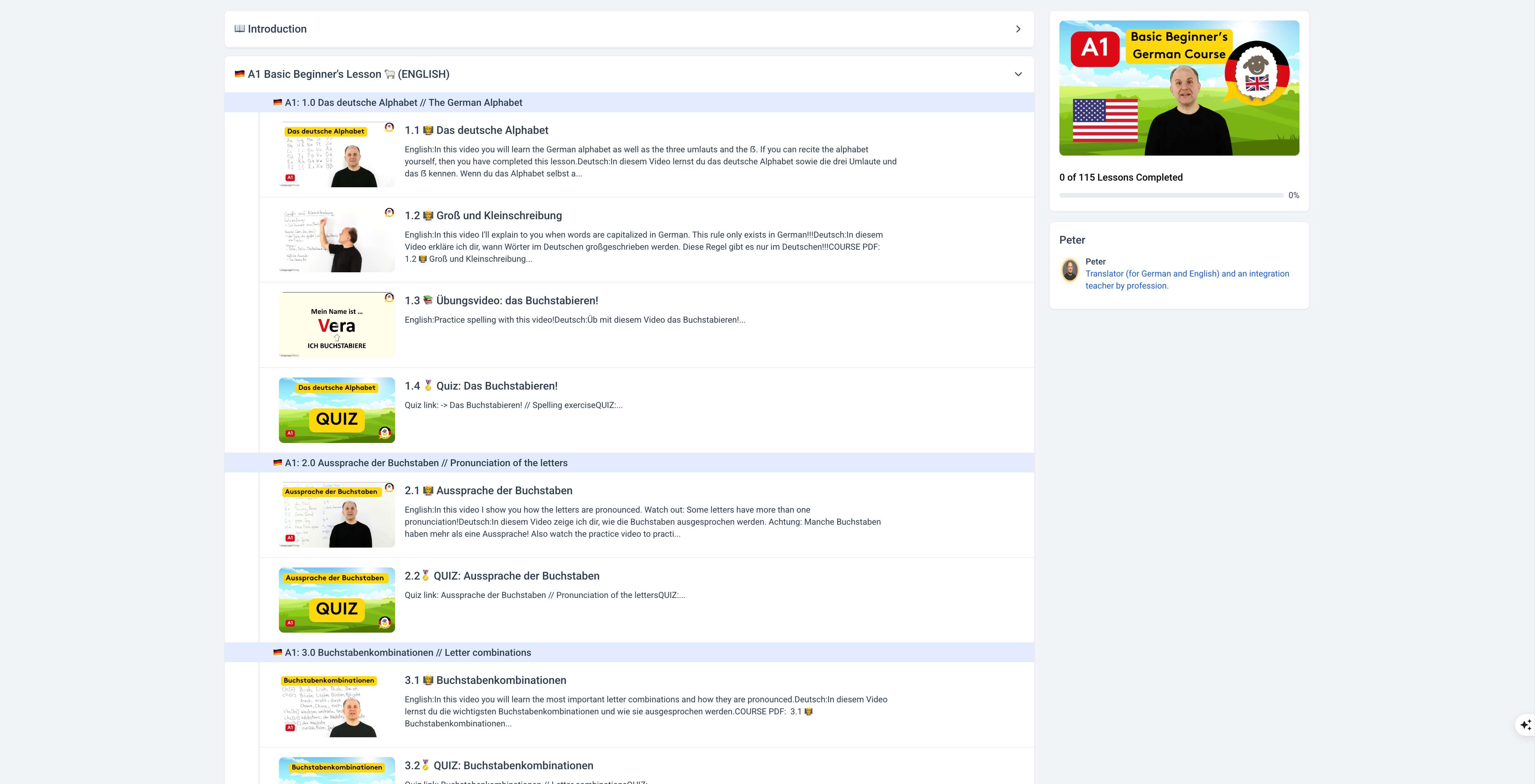The height and width of the screenshot is (784, 1535).
Task: Open section A1: 1.0 Das deutsche Alphabet
Action: click(403, 103)
